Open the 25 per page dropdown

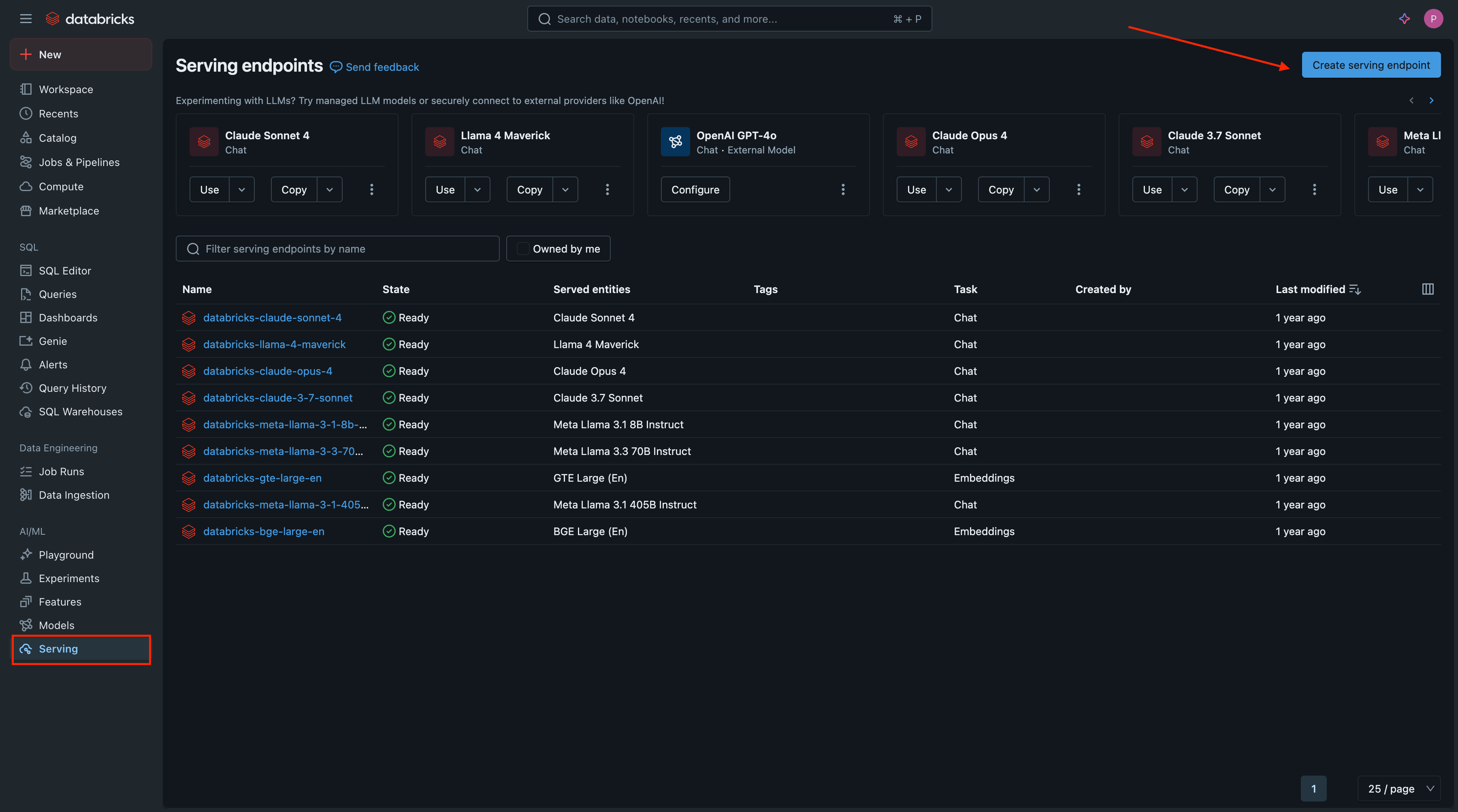point(1398,788)
